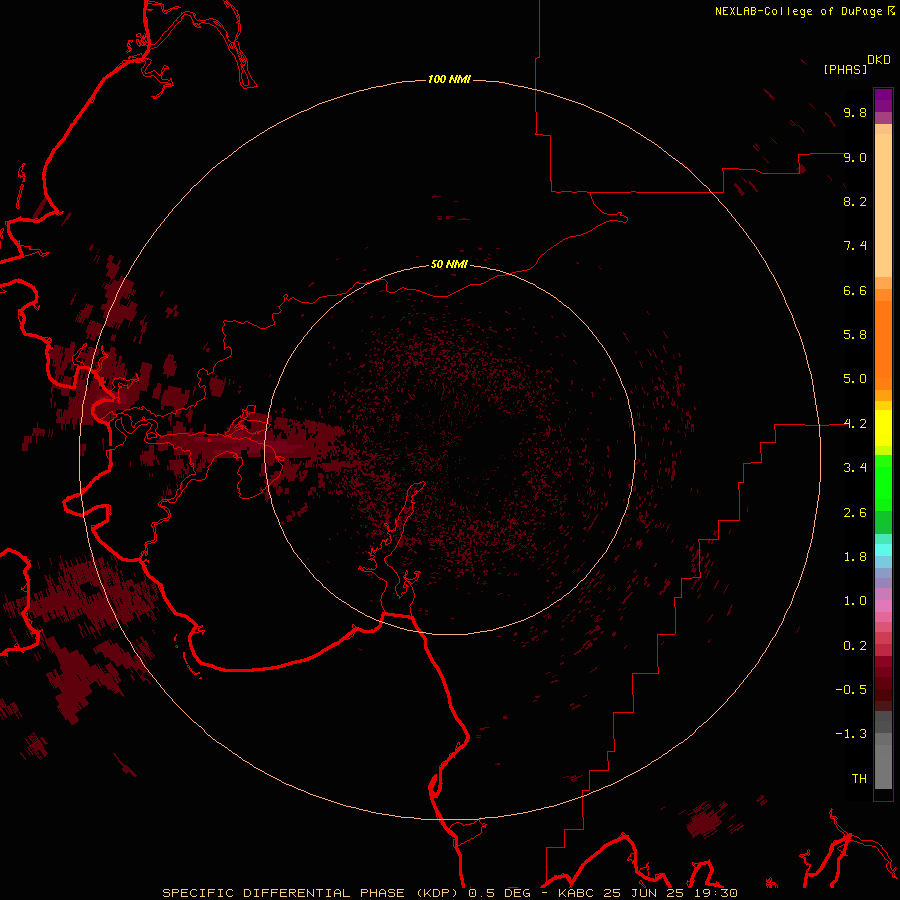Click the 8.2 scale value
Viewport: 900px width, 900px height.
[855, 201]
